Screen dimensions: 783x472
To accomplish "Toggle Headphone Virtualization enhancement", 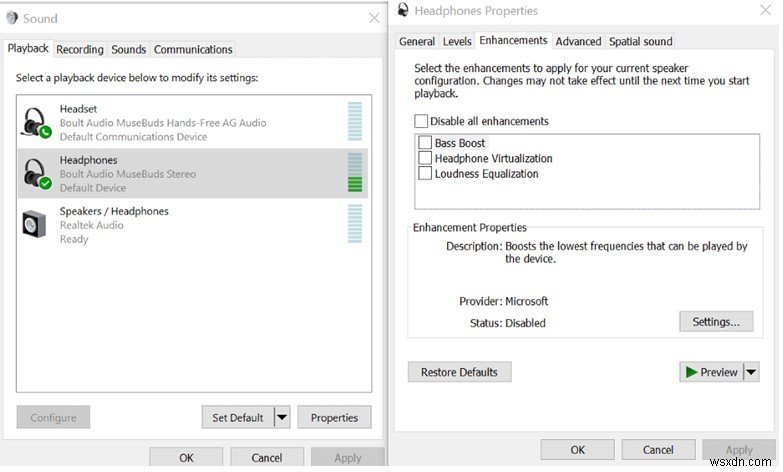I will [426, 158].
